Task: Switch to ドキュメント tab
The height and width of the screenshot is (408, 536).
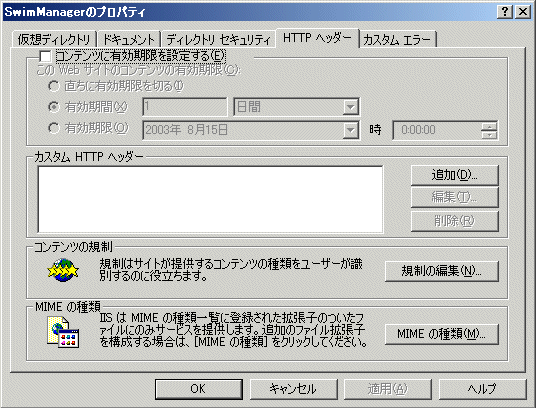Action: [x=129, y=40]
